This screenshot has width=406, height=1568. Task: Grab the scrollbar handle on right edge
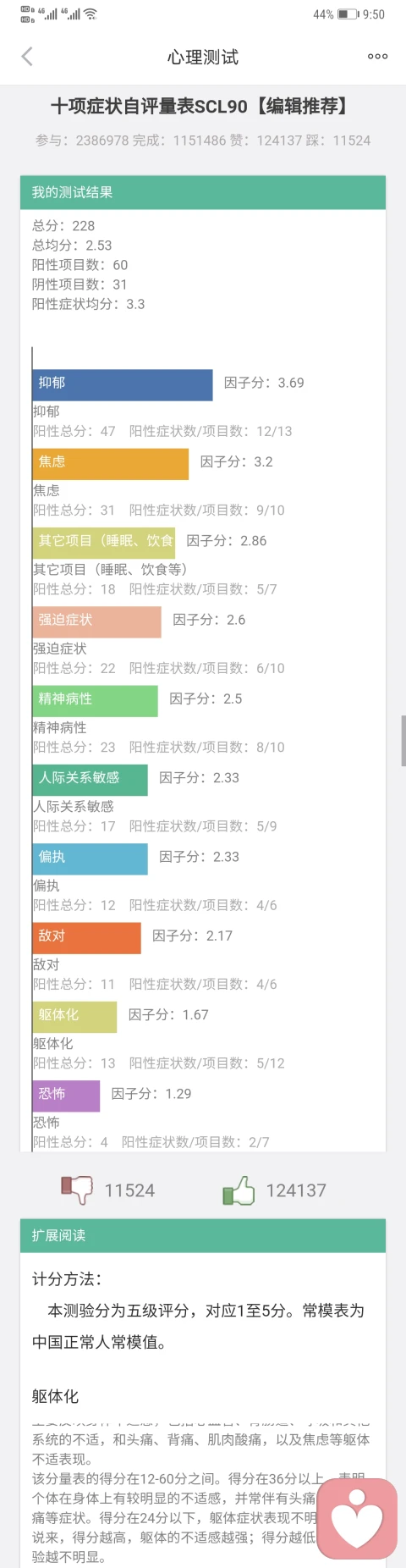coord(403,741)
